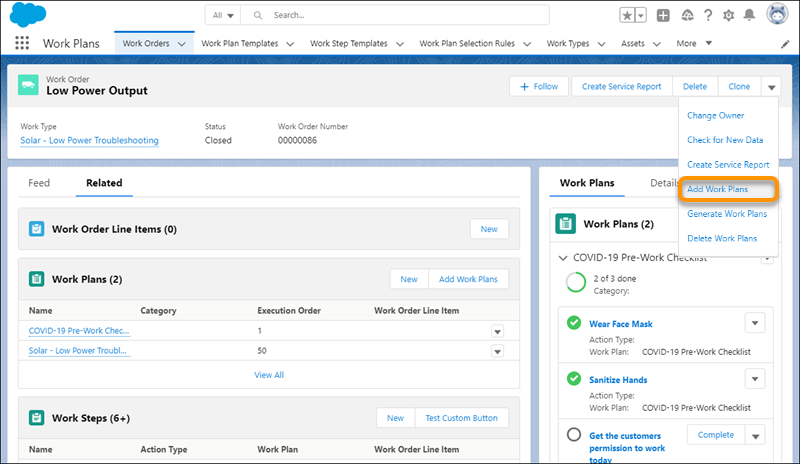Toggle the record actions dropdown arrow
The height and width of the screenshot is (464, 800).
(x=771, y=87)
